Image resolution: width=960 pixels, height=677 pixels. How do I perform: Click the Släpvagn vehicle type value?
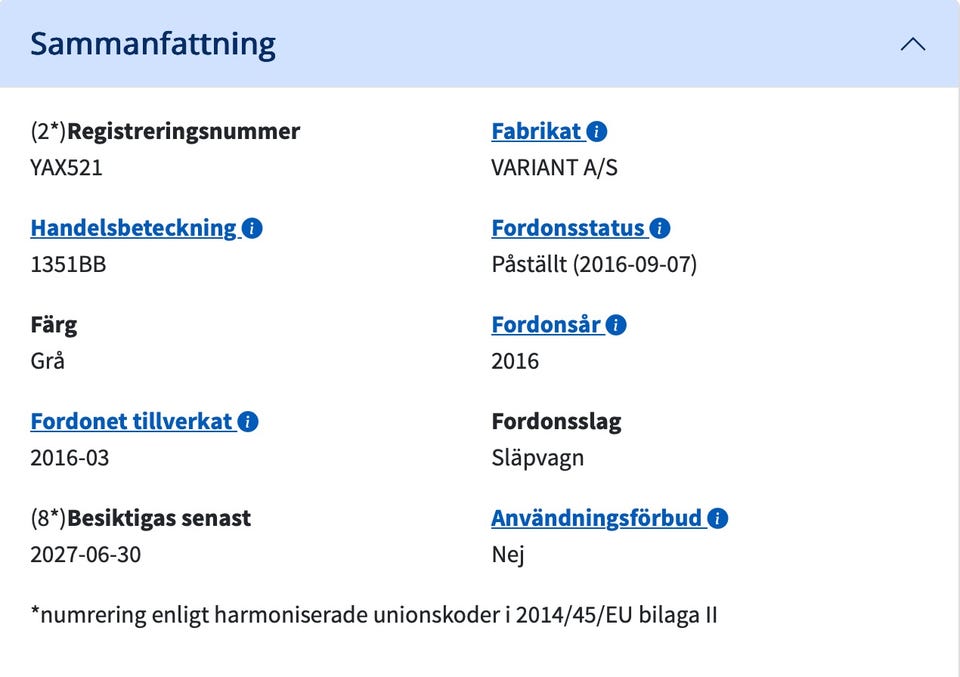[537, 458]
